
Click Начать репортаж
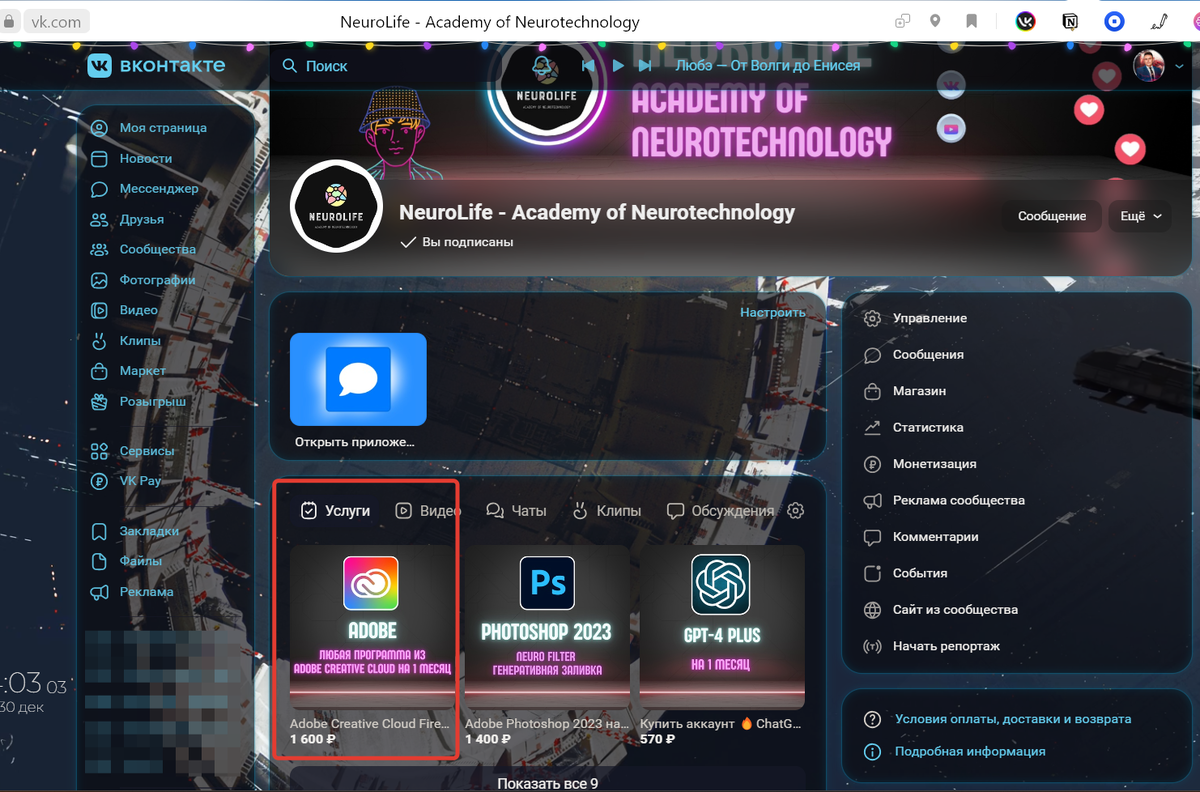(946, 646)
